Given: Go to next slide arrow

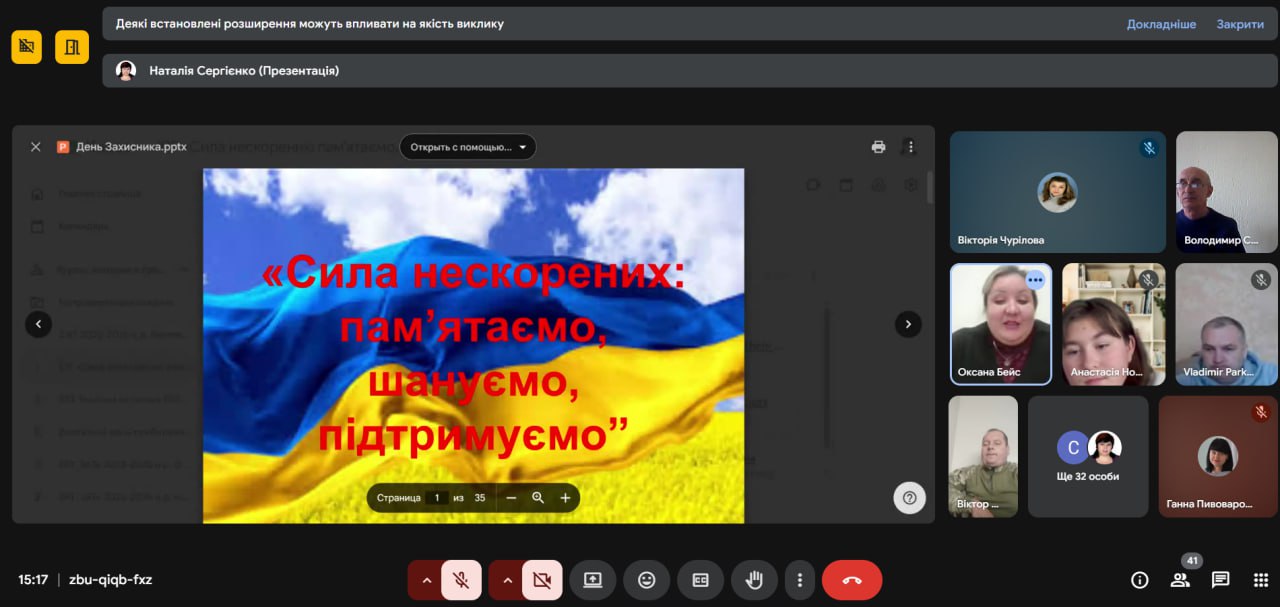Looking at the screenshot, I should coord(908,323).
